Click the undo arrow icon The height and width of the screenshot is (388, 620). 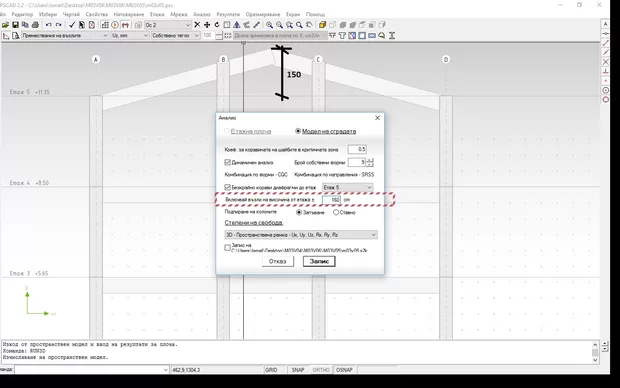48,25
